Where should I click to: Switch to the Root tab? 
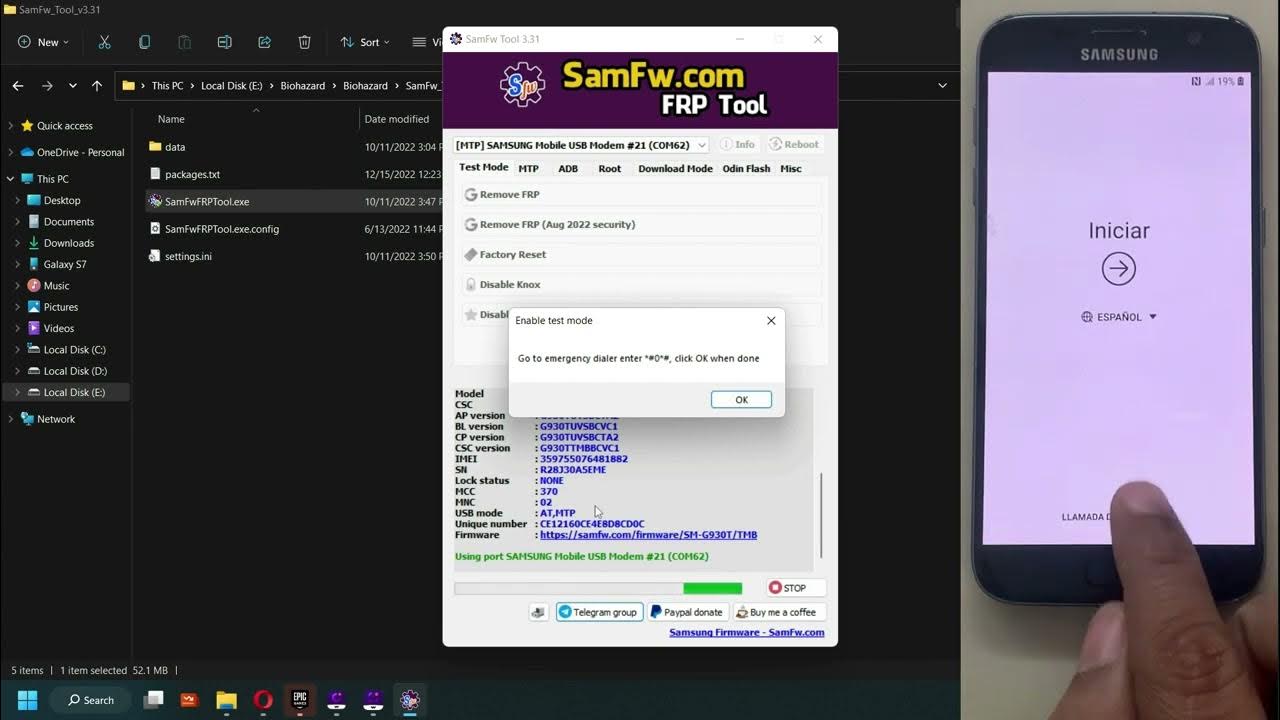pyautogui.click(x=609, y=168)
